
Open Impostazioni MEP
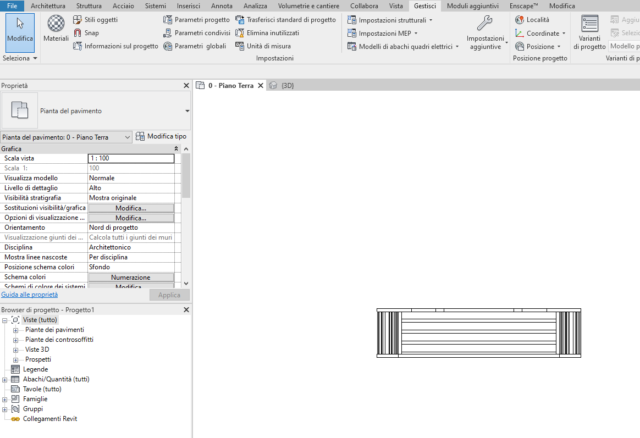click(382, 33)
